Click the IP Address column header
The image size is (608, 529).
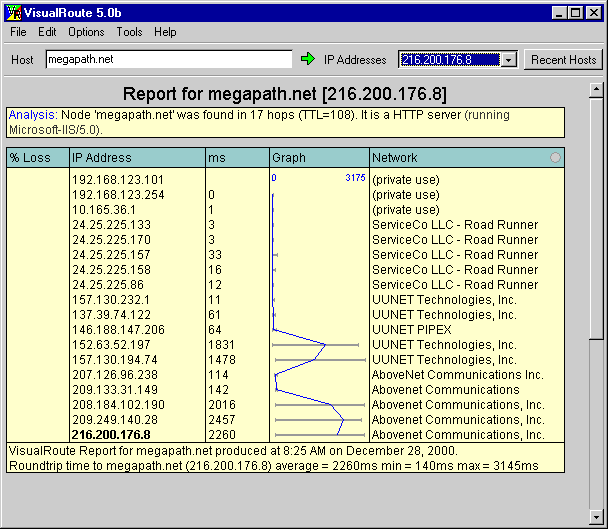137,157
